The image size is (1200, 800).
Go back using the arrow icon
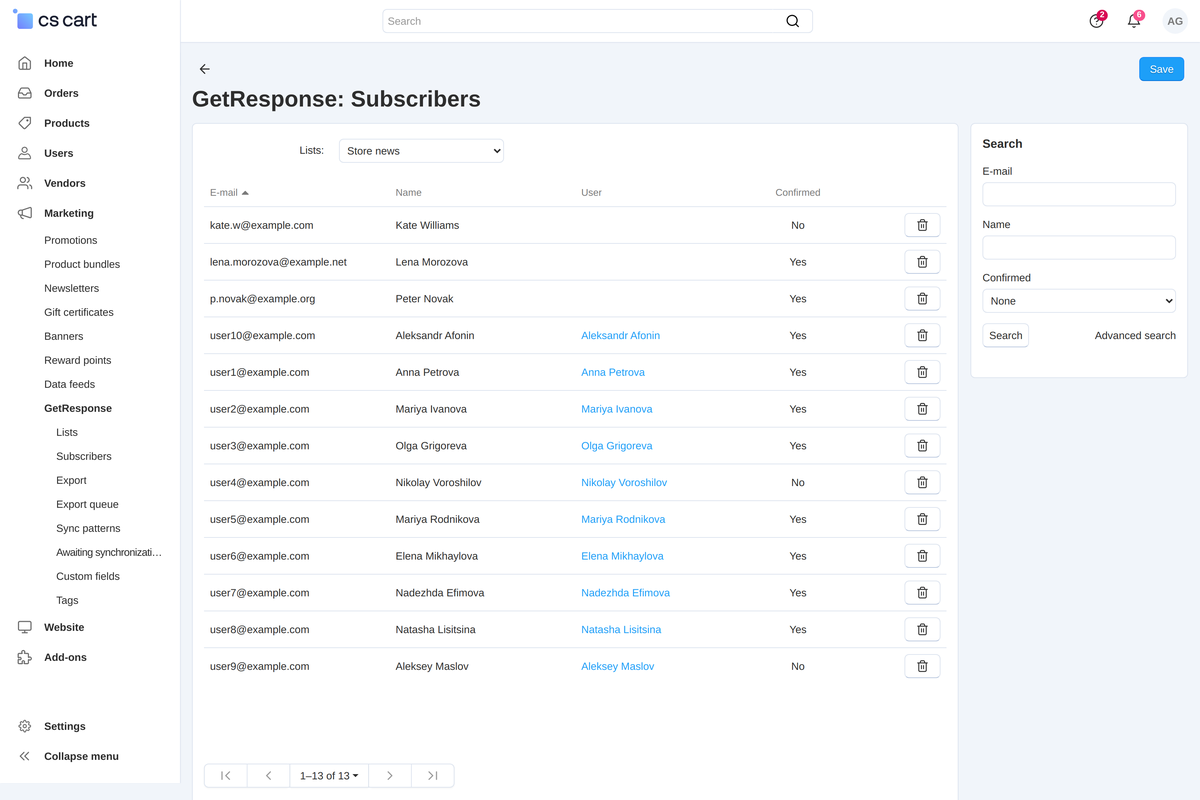pos(205,69)
